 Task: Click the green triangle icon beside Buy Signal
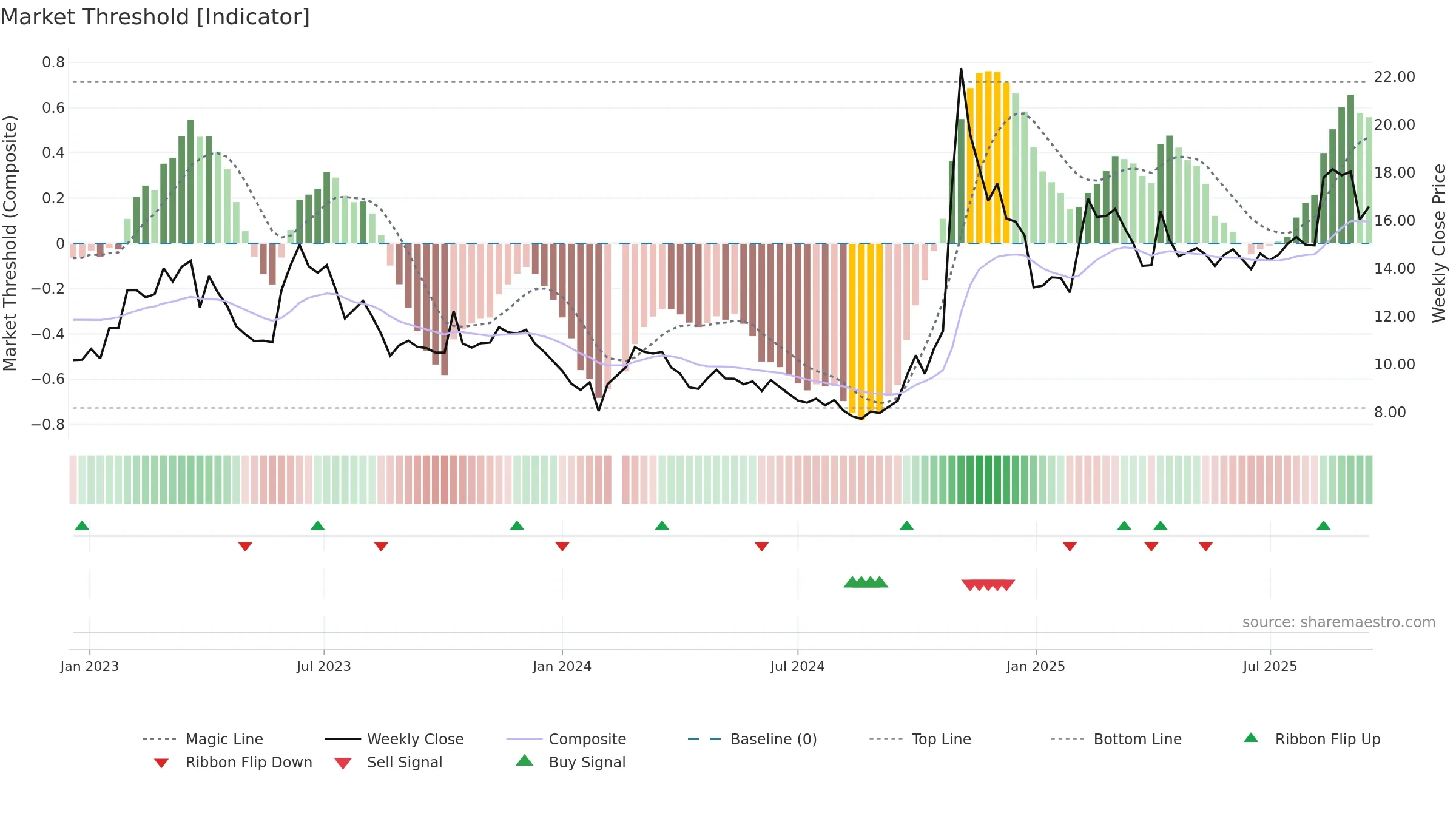tap(525, 760)
